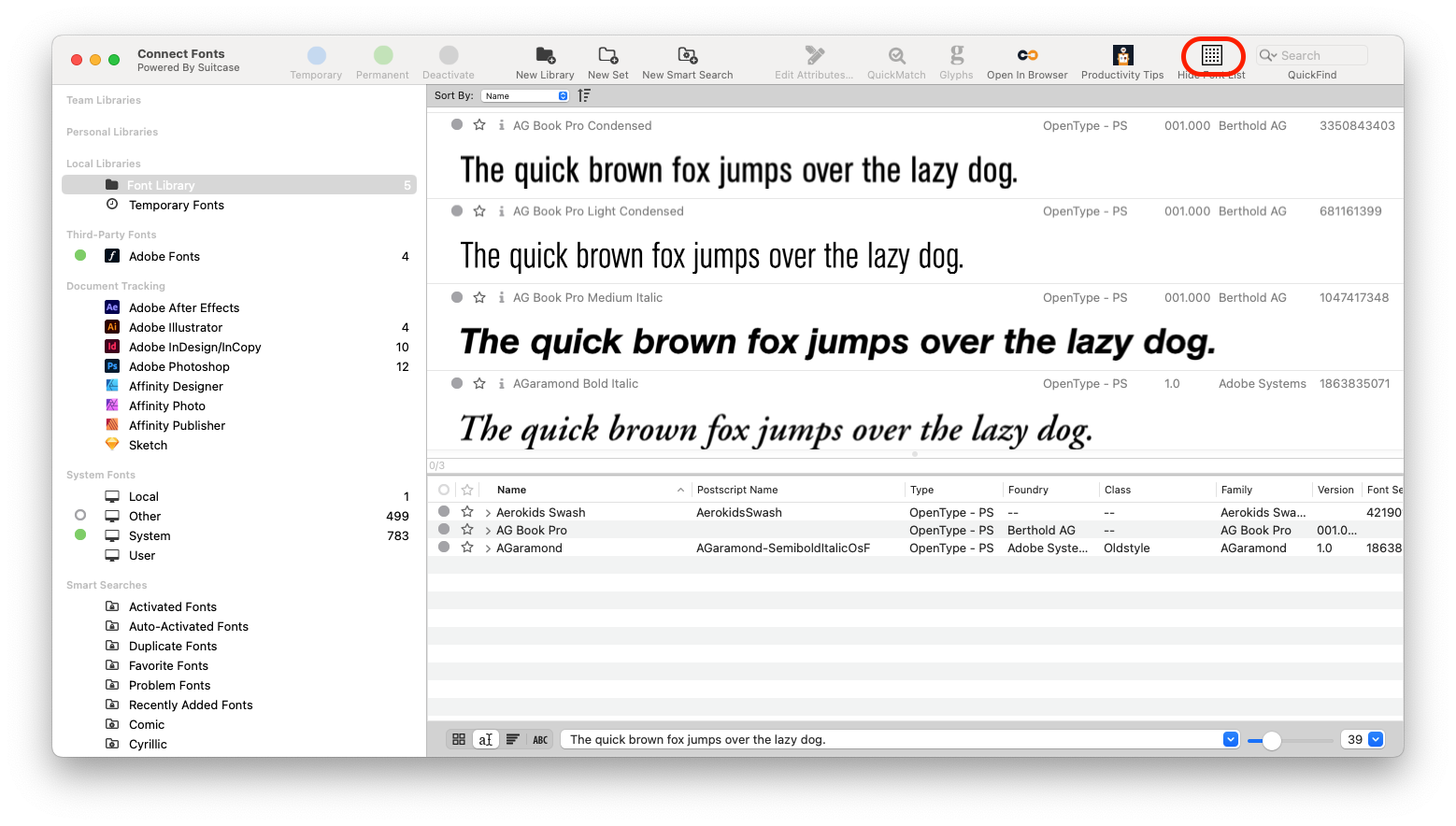Screen dimensions: 1456x826
Task: Toggle activation of Aerokids Swash row
Action: point(444,511)
